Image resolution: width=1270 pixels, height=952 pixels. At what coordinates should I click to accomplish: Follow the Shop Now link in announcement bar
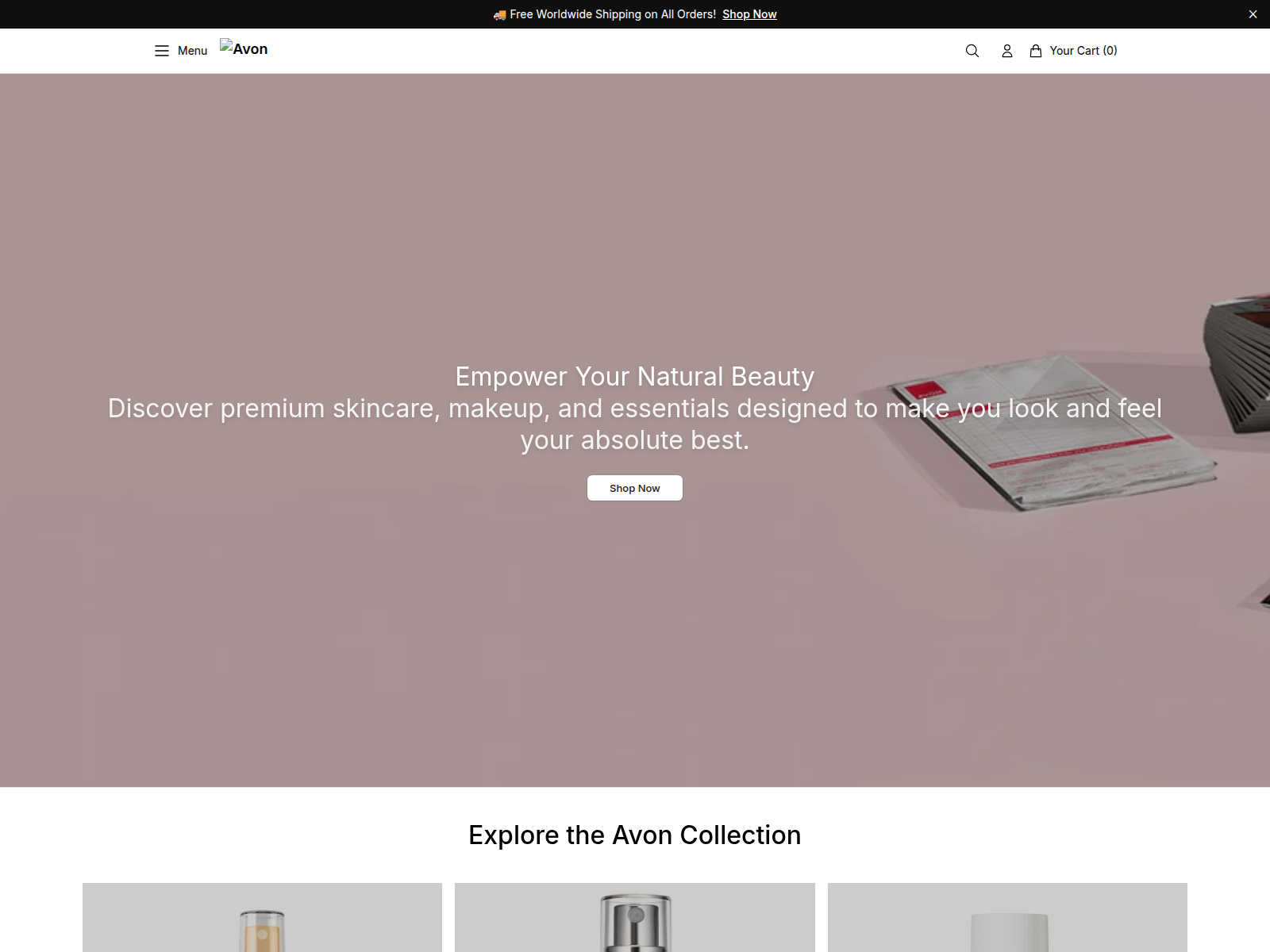tap(749, 14)
